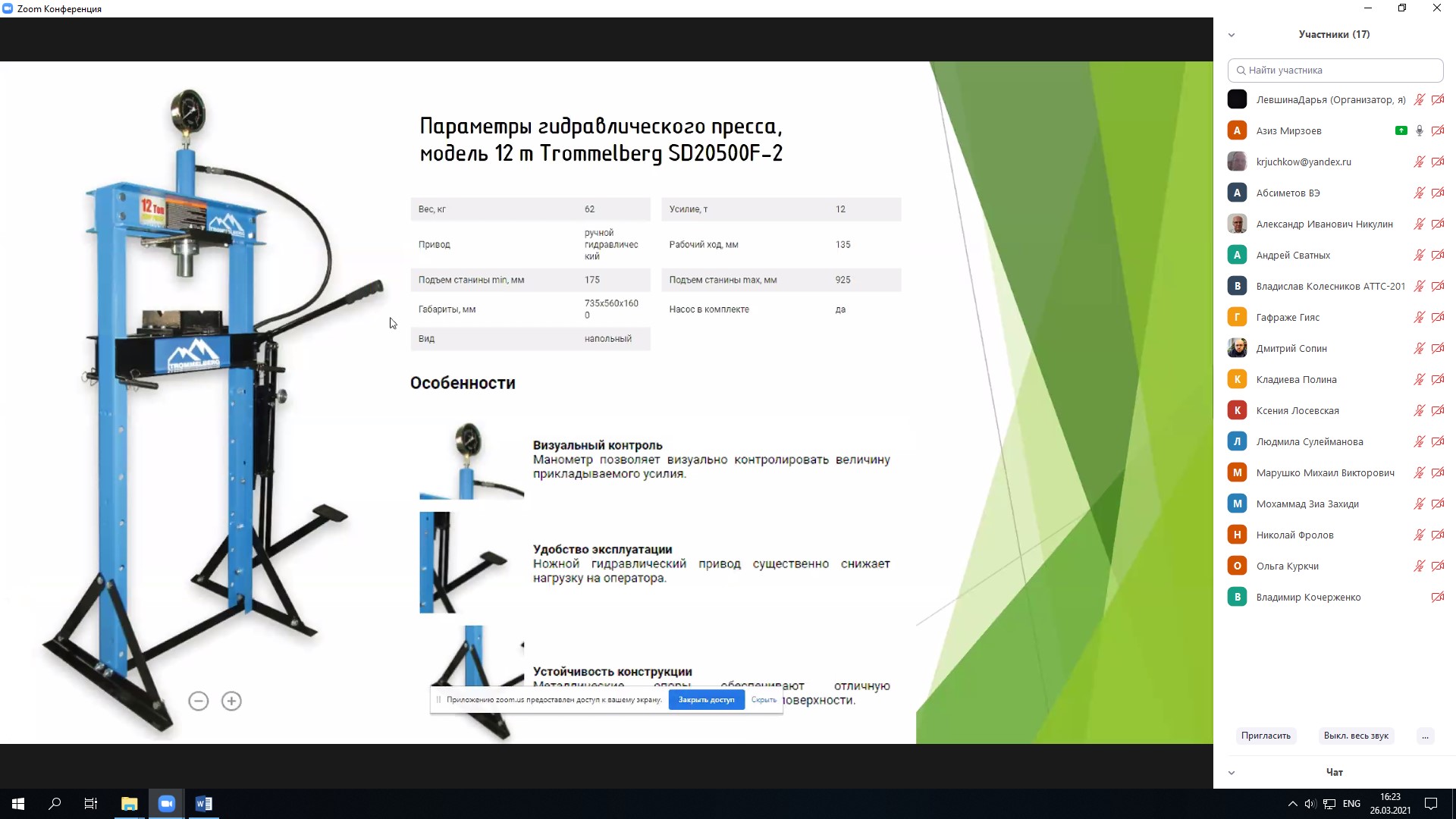Select participant Андрей Сватных
Viewport: 1456px width, 819px height.
[x=1335, y=255]
